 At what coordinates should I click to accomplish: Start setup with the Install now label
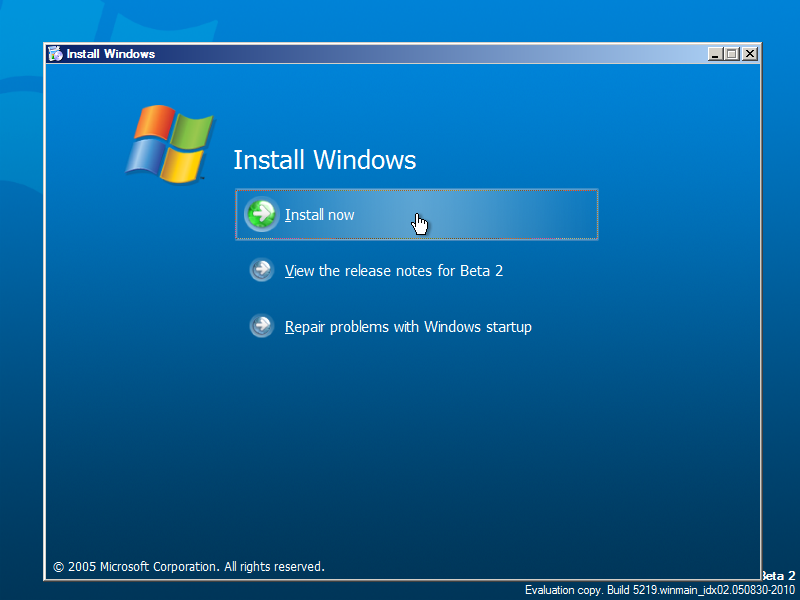[x=319, y=215]
